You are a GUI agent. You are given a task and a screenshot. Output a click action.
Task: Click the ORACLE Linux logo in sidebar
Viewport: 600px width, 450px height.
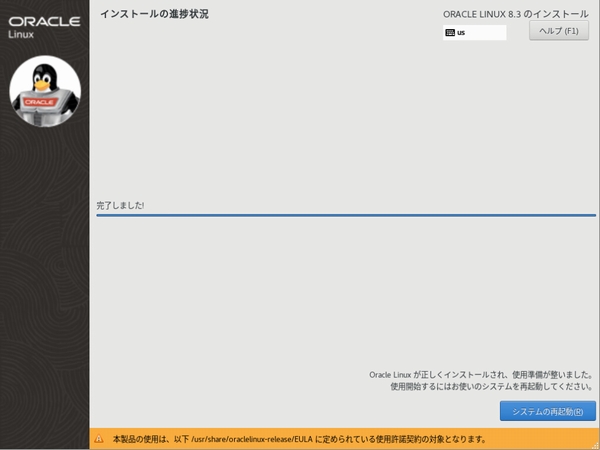click(44, 27)
